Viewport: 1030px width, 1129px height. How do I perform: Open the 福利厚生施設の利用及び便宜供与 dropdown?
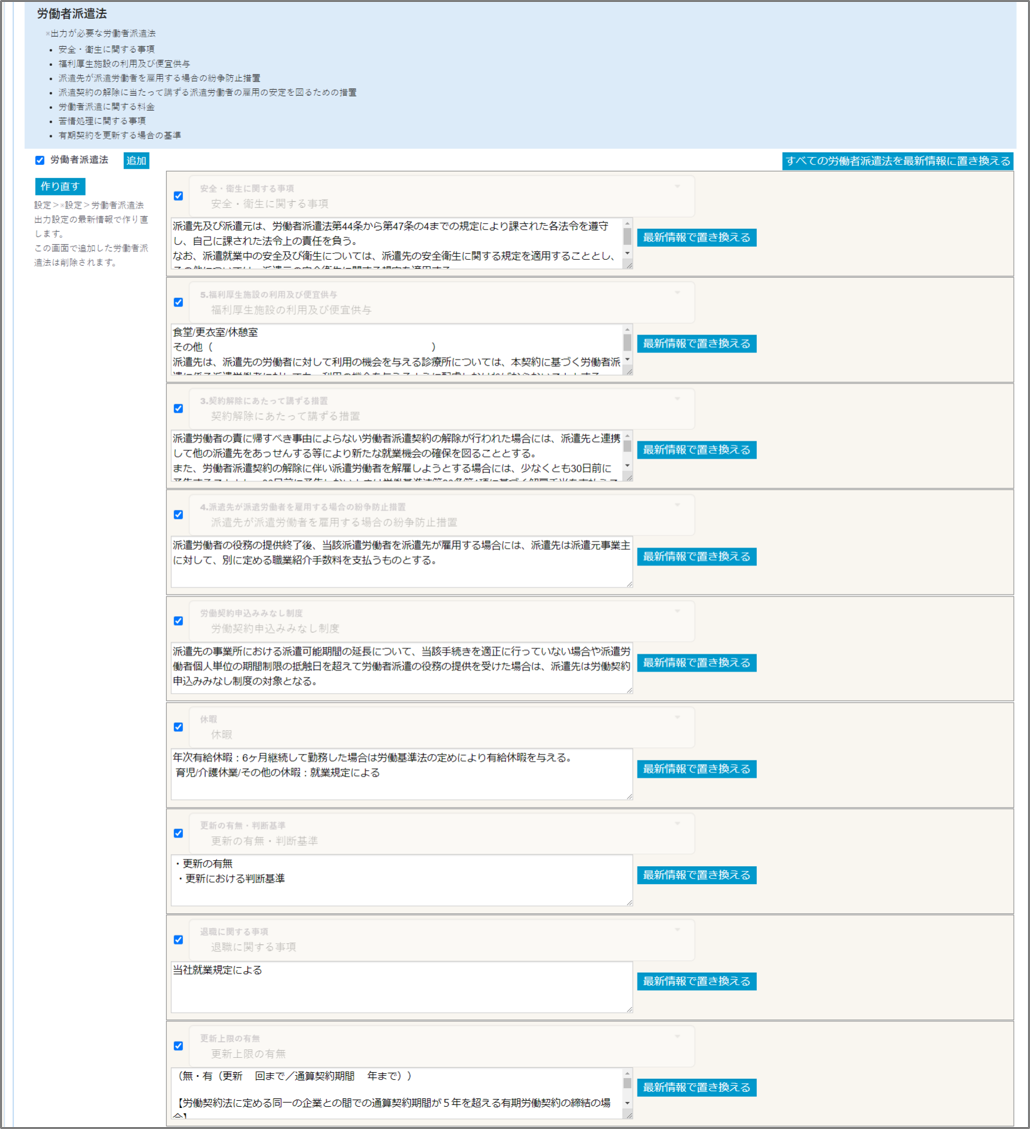pos(442,302)
